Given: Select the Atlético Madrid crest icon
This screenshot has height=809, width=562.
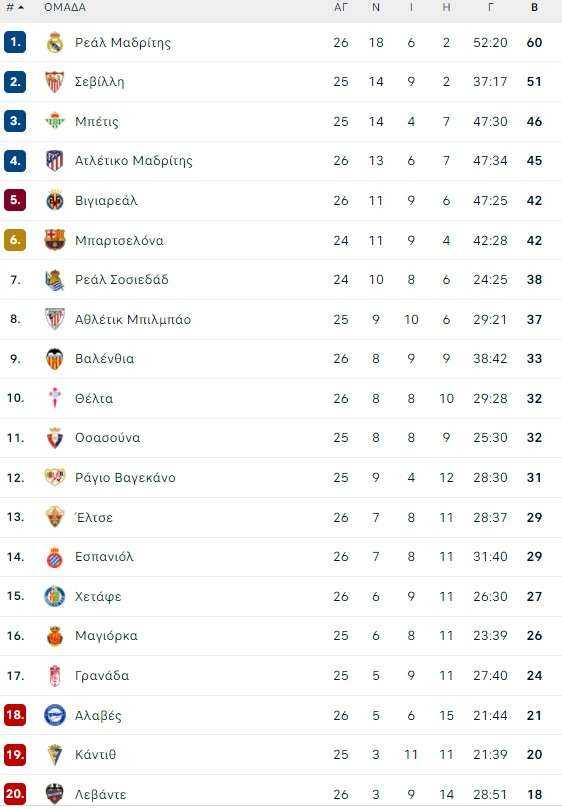Looking at the screenshot, I should tap(55, 160).
